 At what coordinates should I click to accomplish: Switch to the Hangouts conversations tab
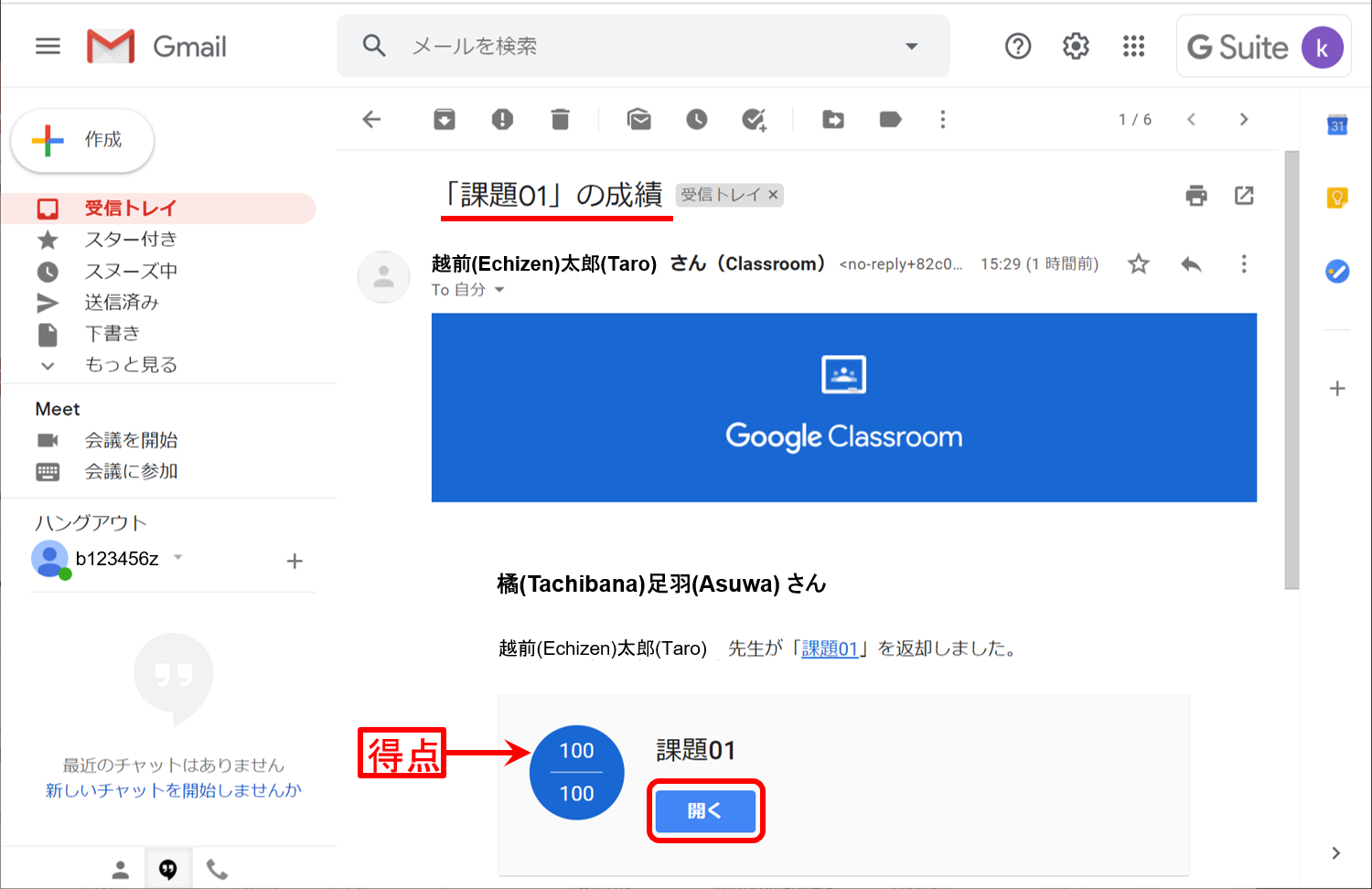click(168, 869)
